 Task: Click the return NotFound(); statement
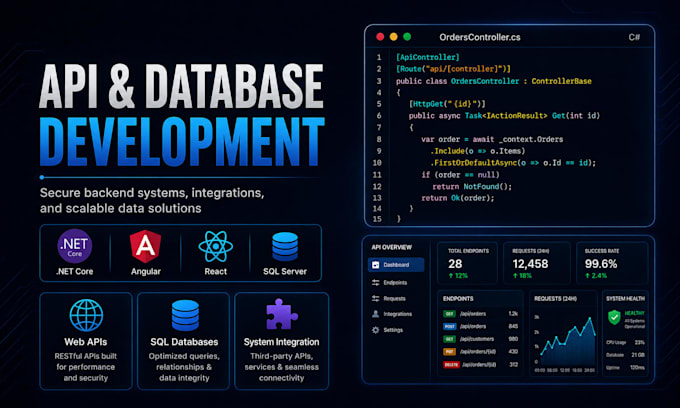472,186
